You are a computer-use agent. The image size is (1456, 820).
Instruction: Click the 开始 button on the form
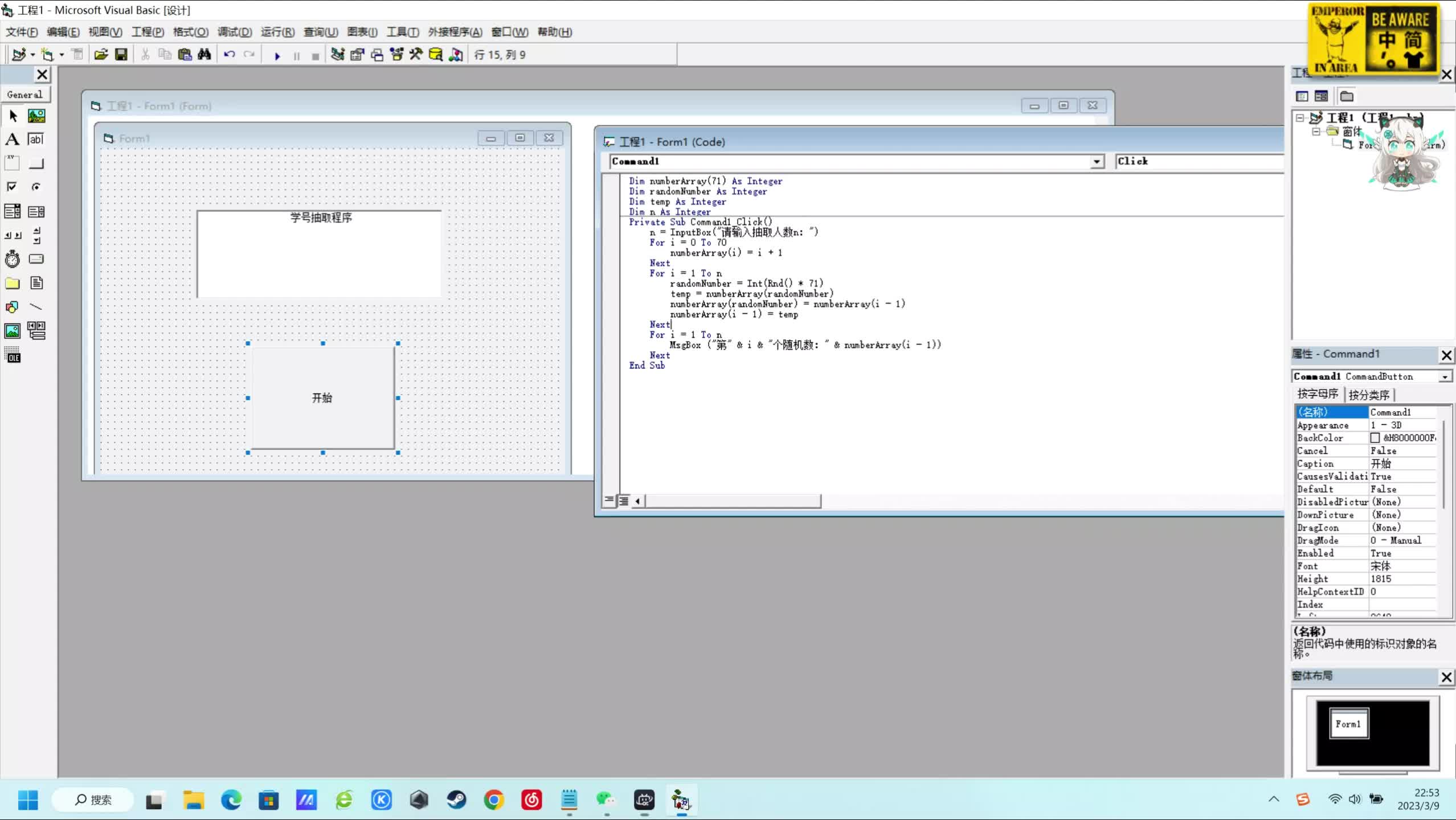coord(322,397)
